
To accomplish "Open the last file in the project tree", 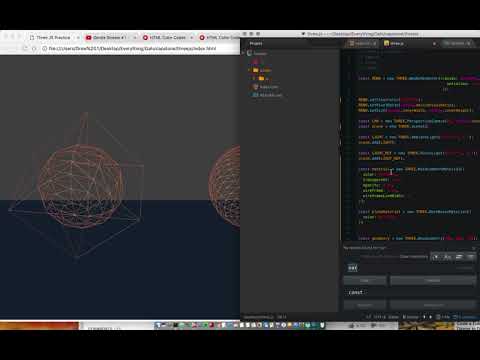I will pyautogui.click(x=267, y=95).
